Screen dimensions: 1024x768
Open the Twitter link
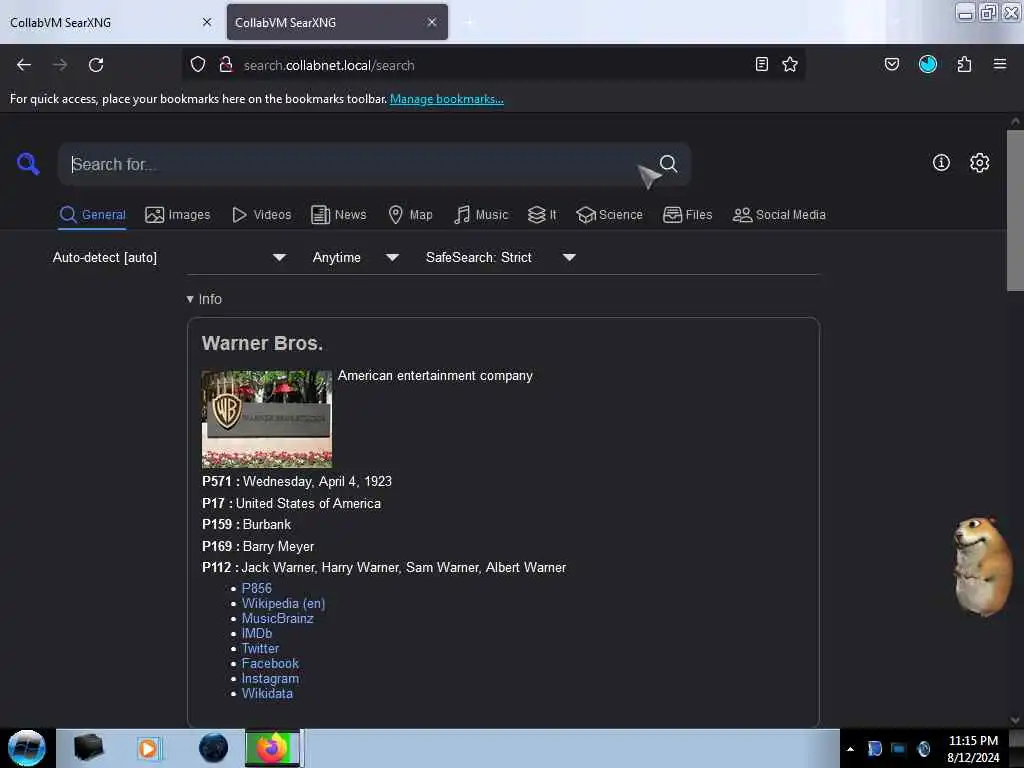[x=260, y=648]
